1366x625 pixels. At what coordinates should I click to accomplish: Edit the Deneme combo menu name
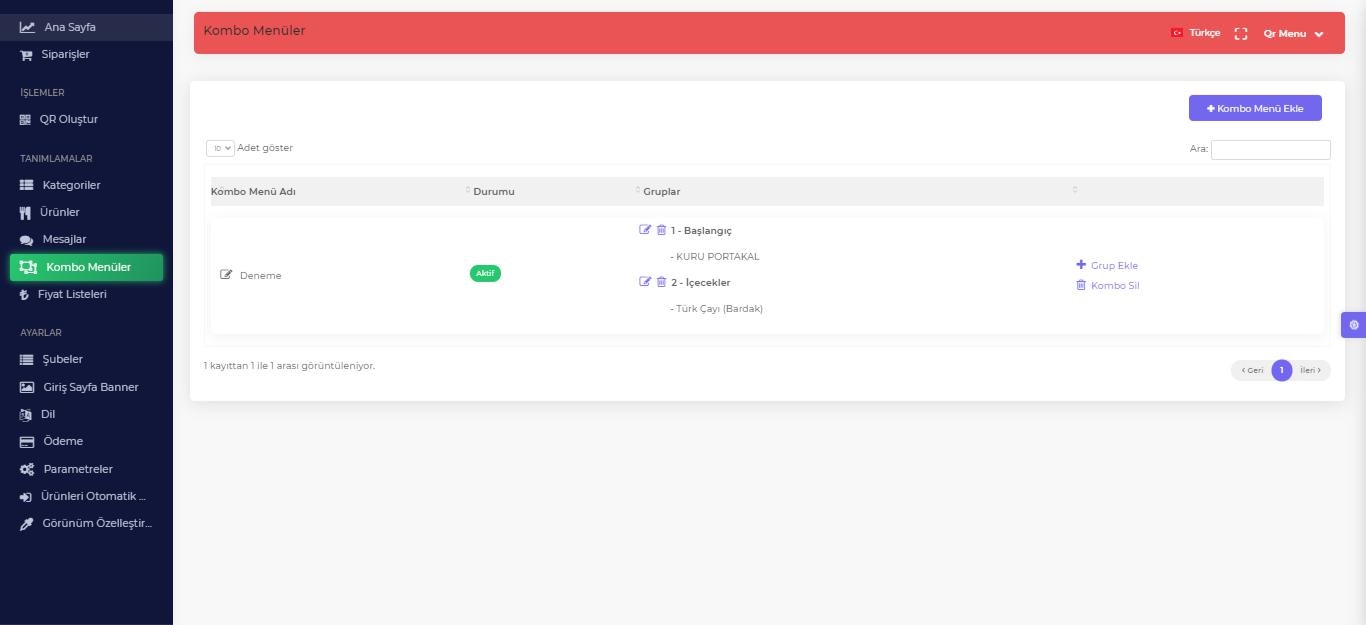coord(226,275)
